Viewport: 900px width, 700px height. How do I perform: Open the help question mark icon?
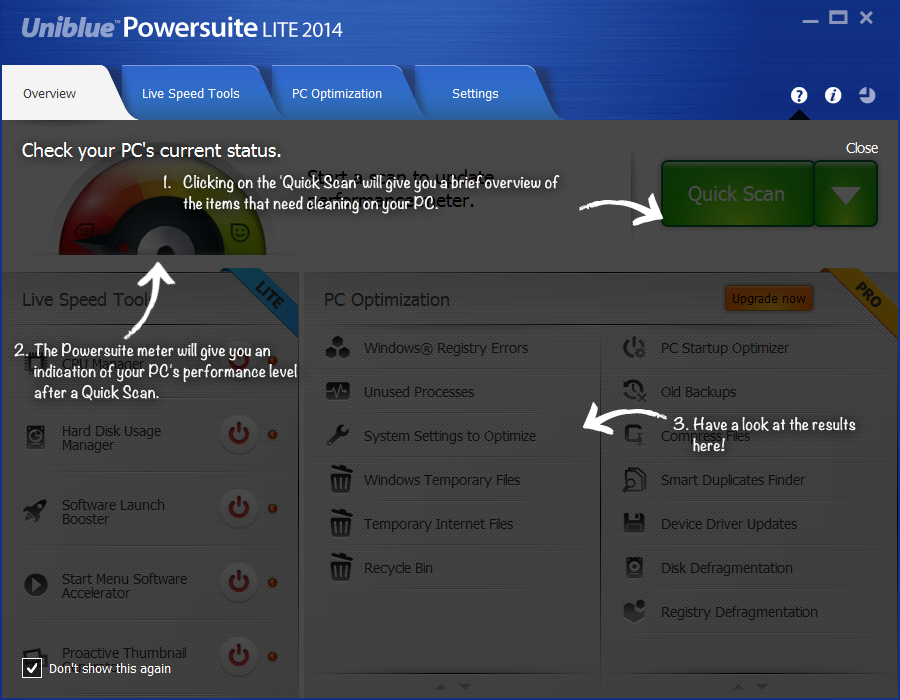[x=798, y=95]
